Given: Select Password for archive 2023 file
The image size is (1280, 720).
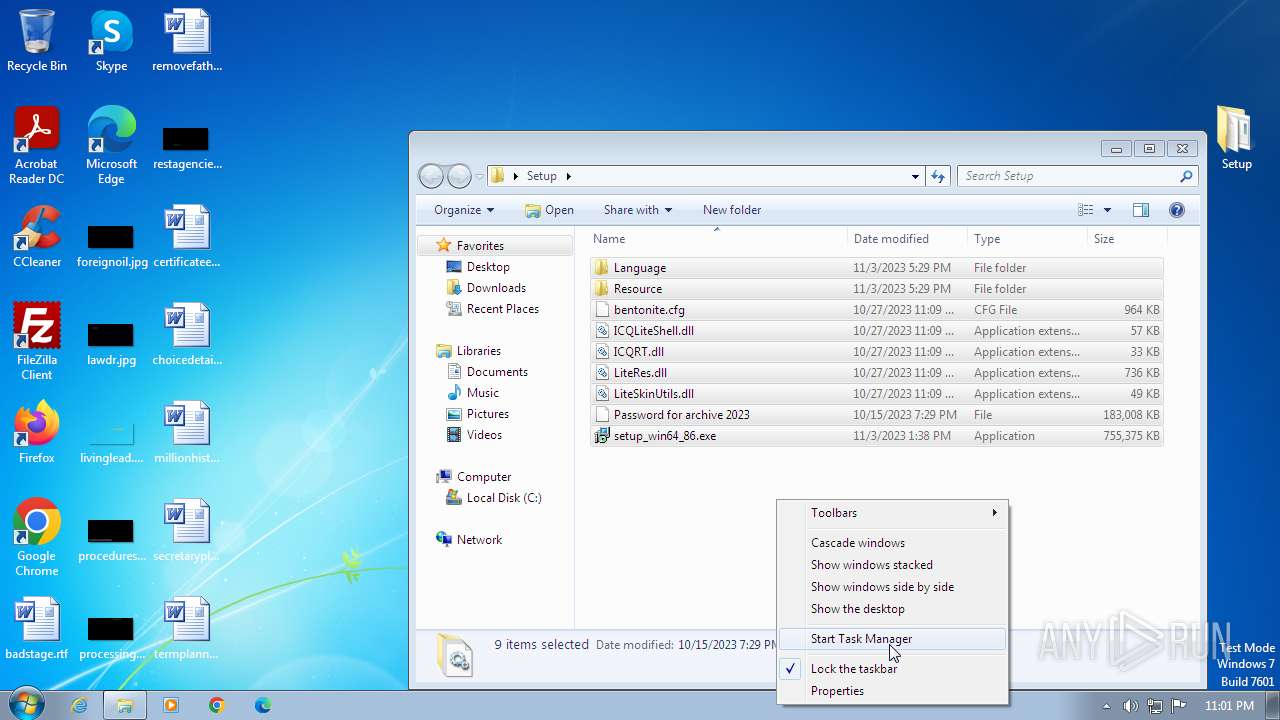Looking at the screenshot, I should coord(681,415).
